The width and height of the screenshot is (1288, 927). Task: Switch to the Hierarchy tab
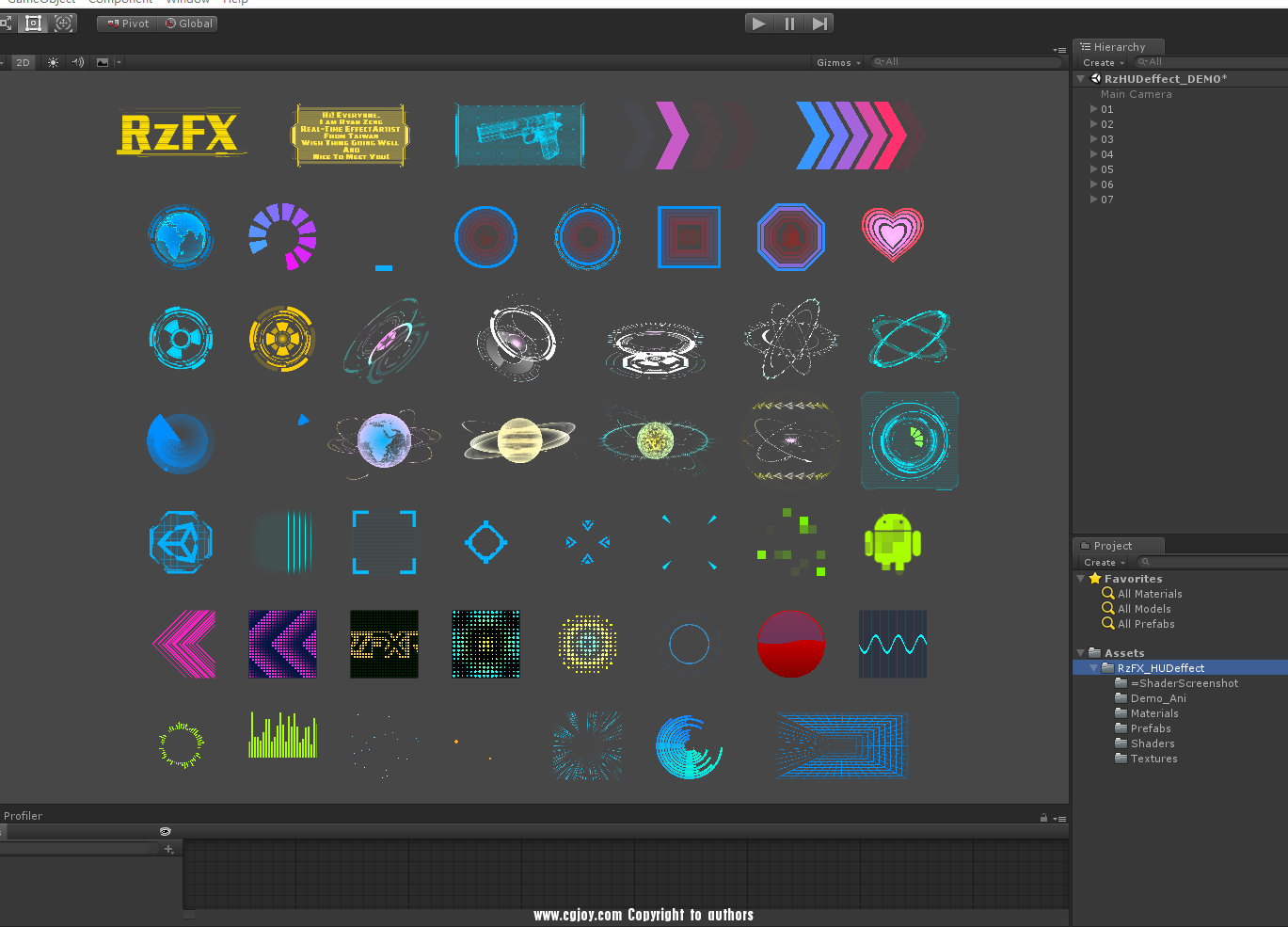[x=1119, y=47]
